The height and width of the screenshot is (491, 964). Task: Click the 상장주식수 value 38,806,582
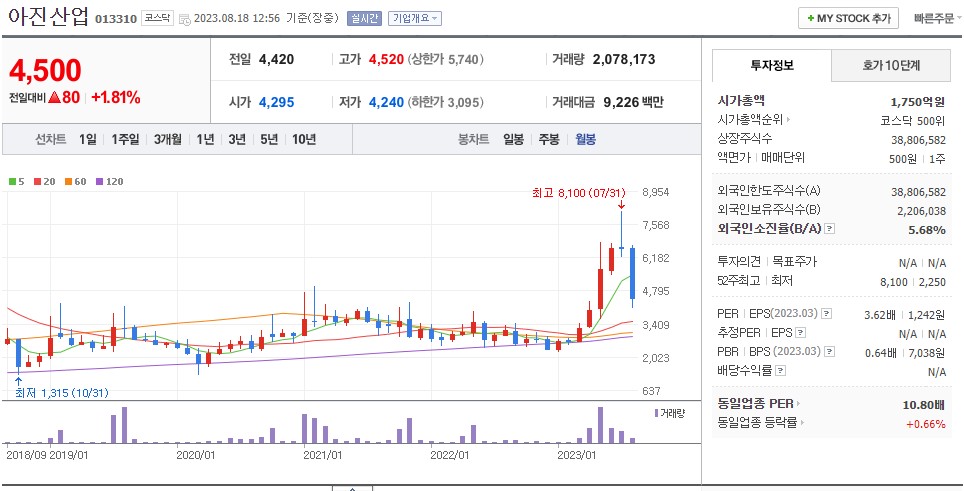919,139
